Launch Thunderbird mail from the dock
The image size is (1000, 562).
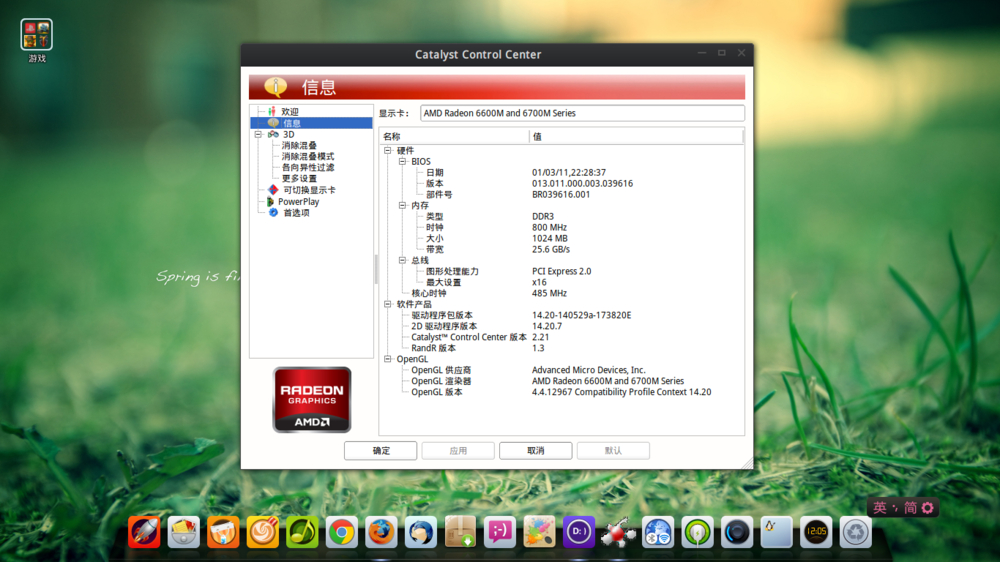pos(421,532)
